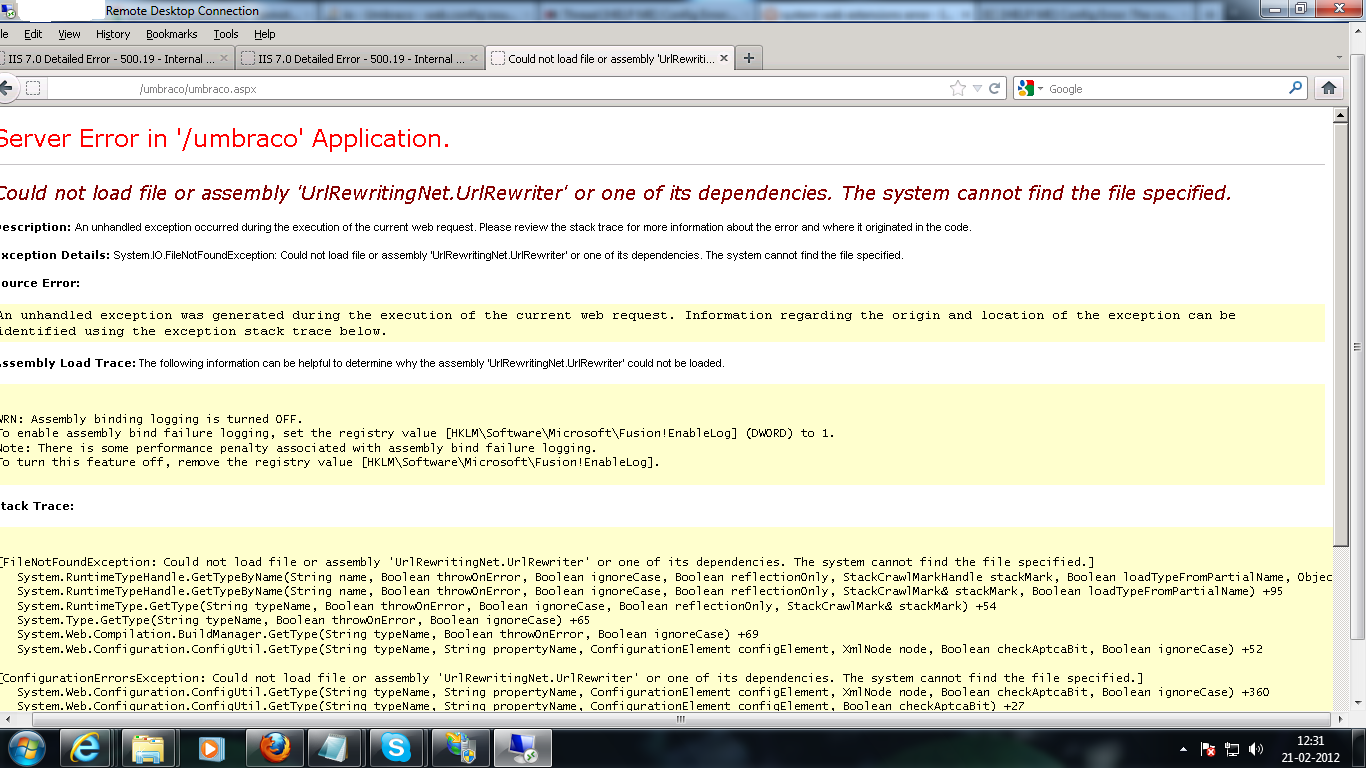Restore down the Remote Desktop window
This screenshot has width=1366, height=768.
pos(1301,8)
